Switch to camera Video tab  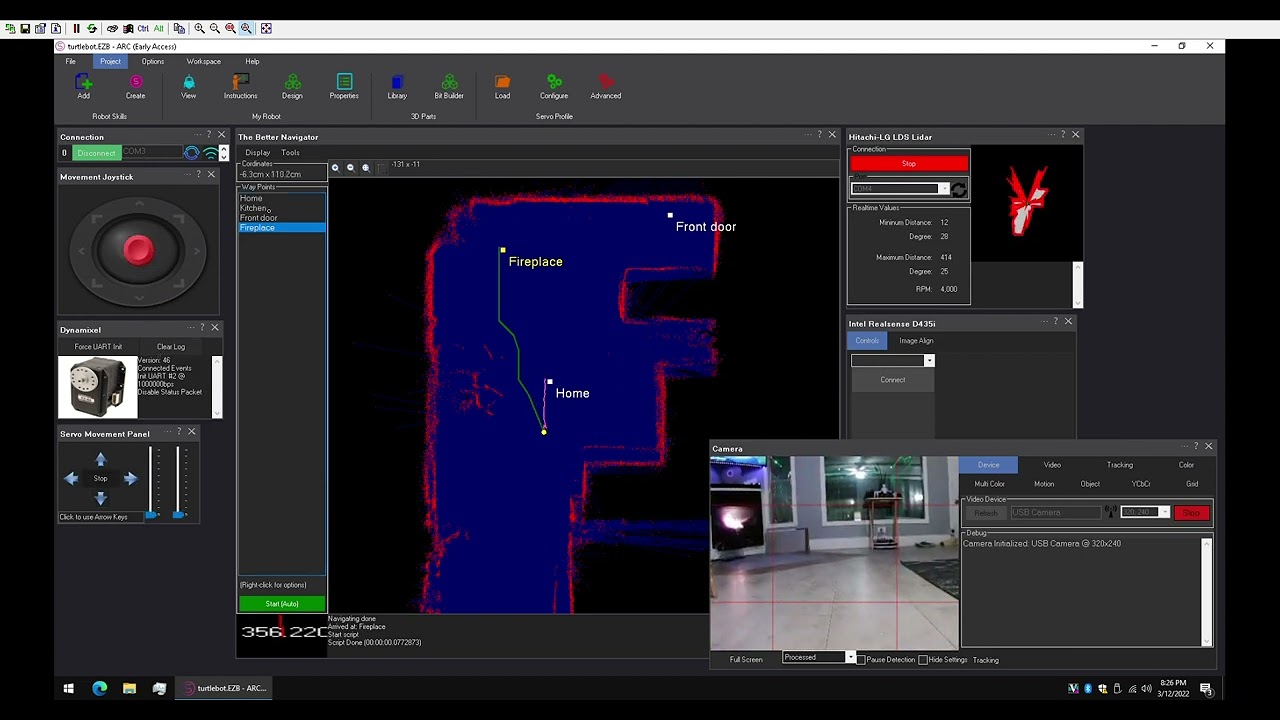pos(1052,465)
